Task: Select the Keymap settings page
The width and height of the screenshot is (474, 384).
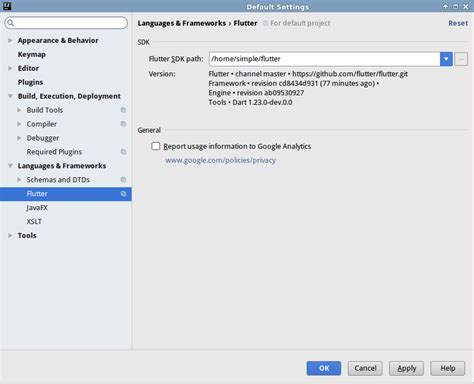Action: [32, 54]
